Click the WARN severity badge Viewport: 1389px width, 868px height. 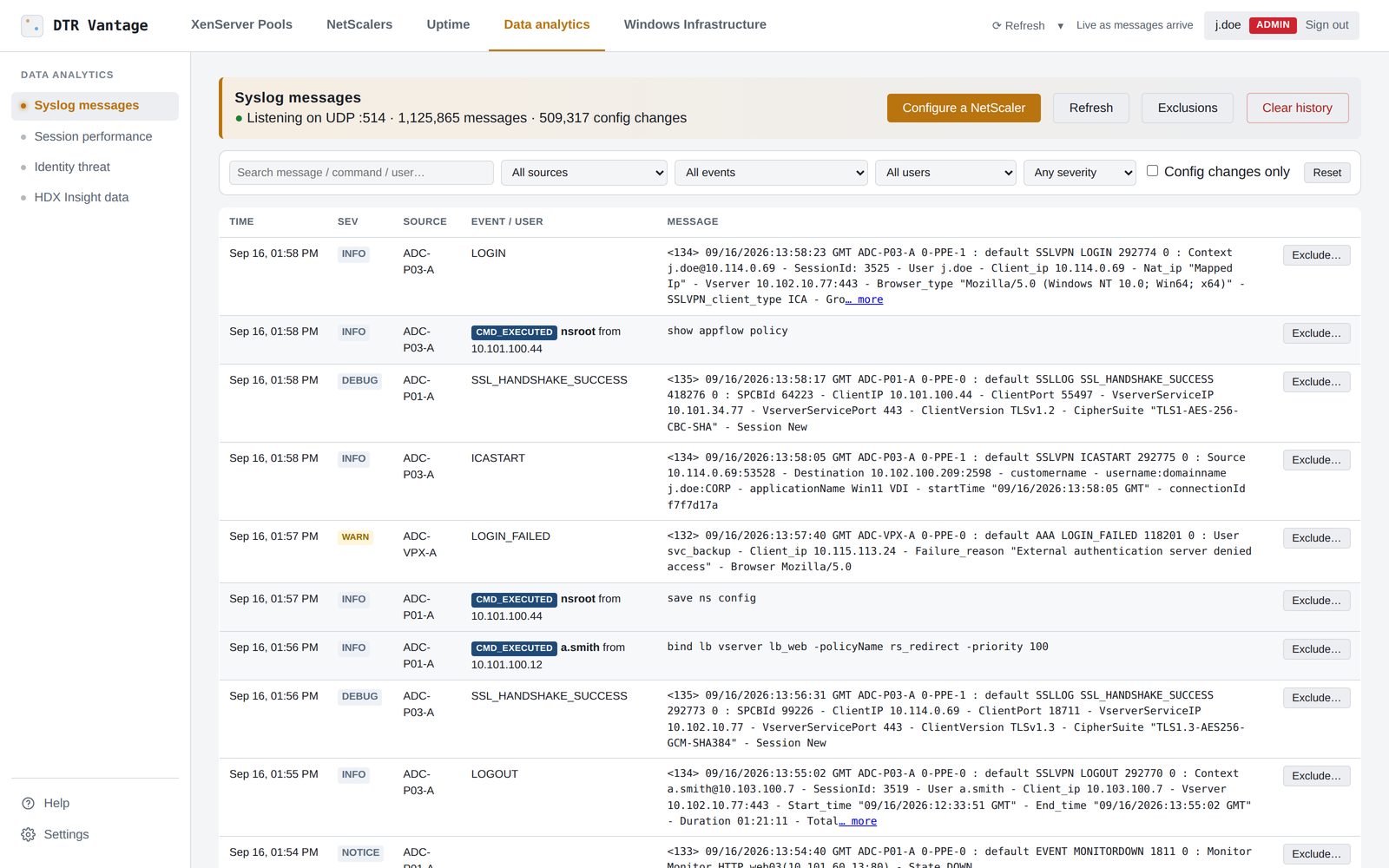coord(355,537)
